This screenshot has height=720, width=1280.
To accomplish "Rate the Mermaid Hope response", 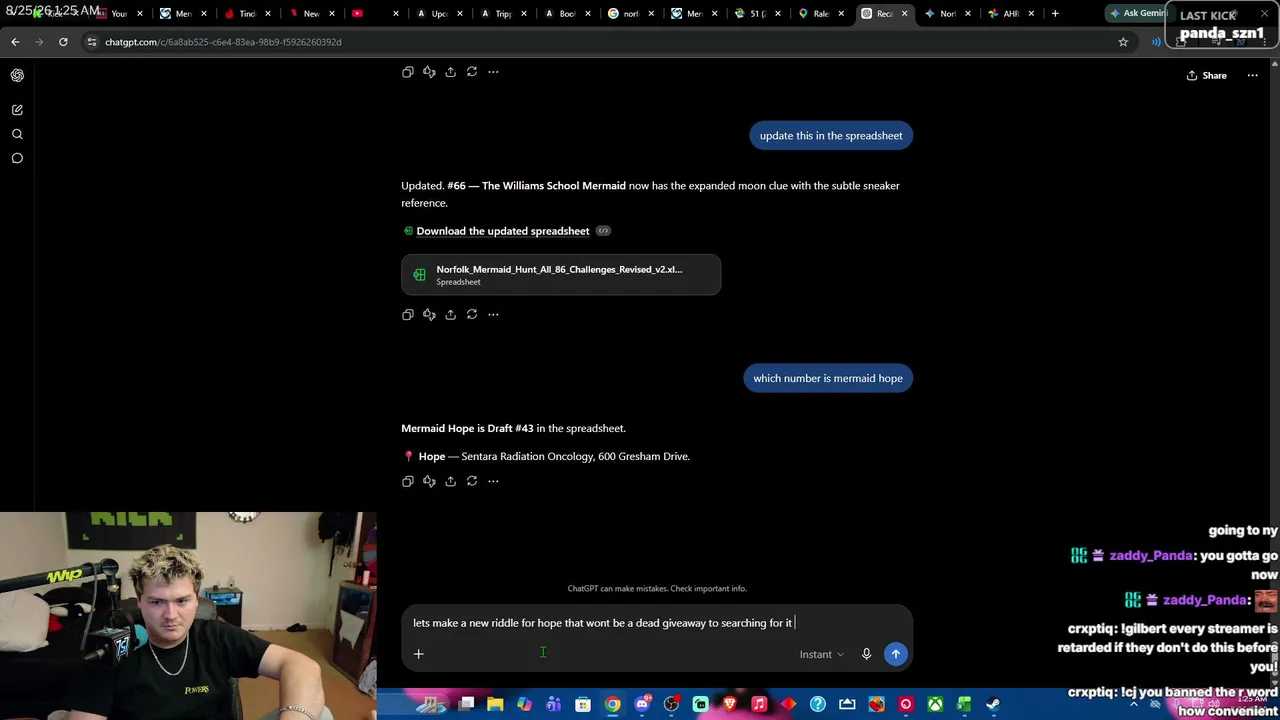I will (x=429, y=481).
